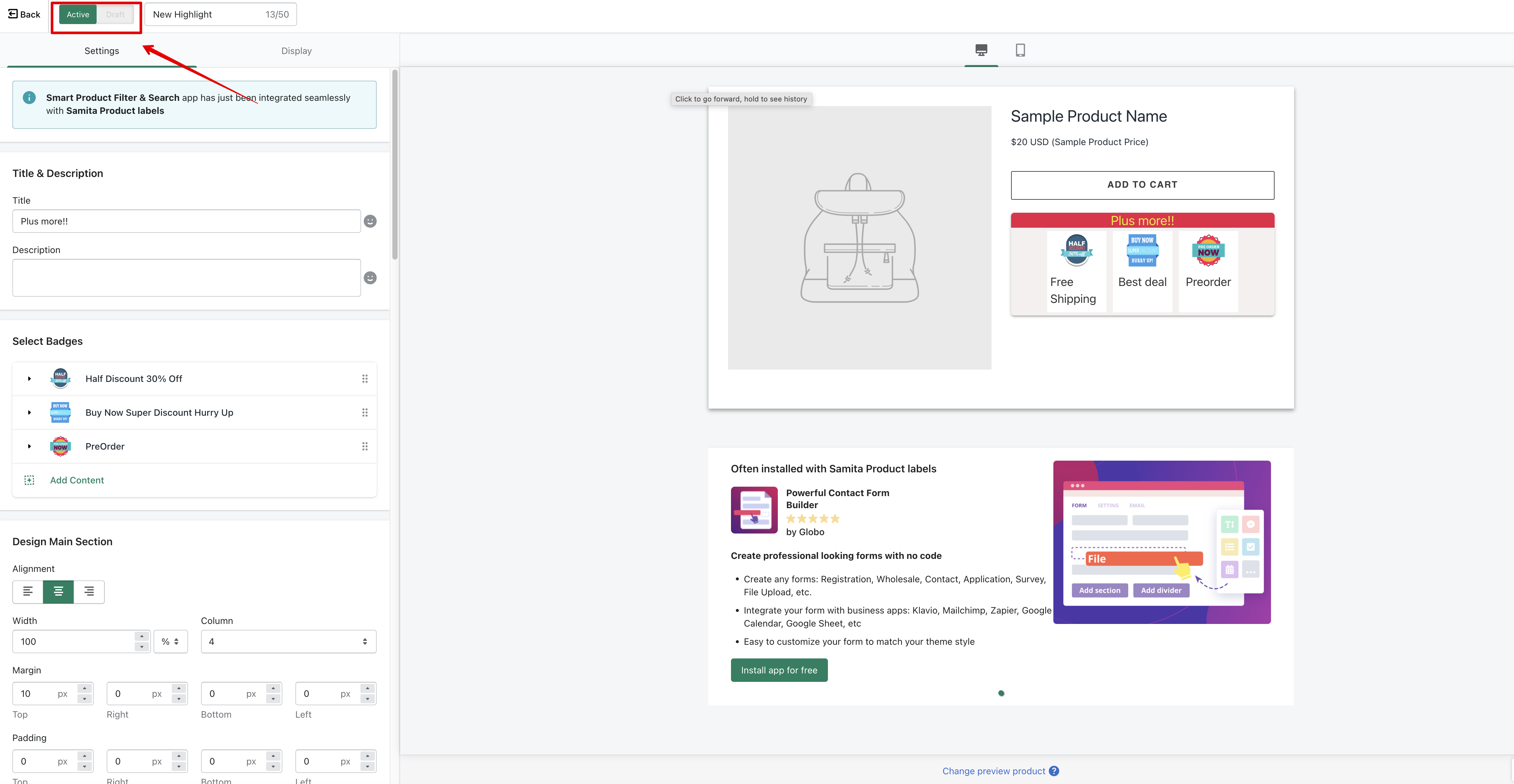The image size is (1514, 784).
Task: Set alignment to left
Action: (x=28, y=591)
